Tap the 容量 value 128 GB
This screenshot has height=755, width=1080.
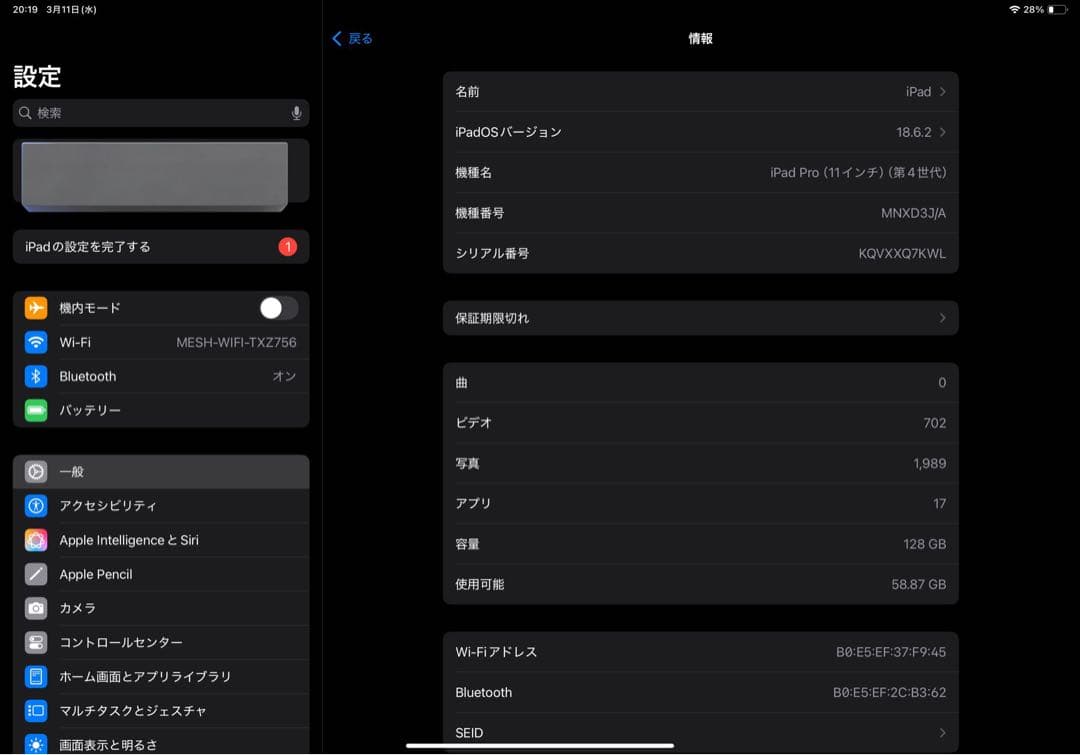(x=924, y=544)
